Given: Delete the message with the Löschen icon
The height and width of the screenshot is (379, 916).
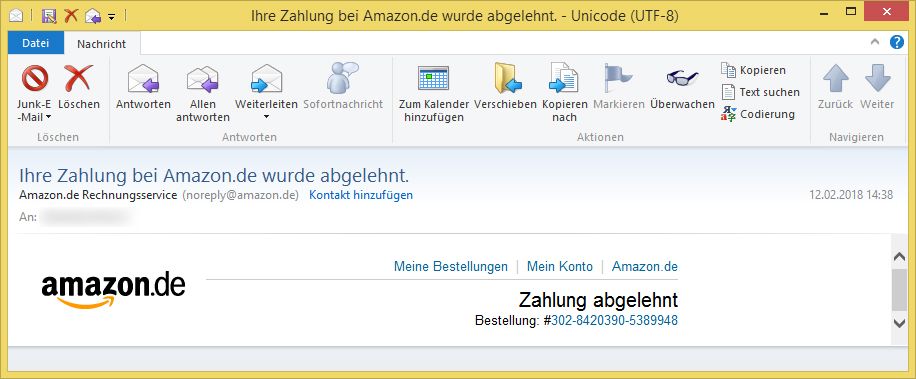Looking at the screenshot, I should point(79,78).
